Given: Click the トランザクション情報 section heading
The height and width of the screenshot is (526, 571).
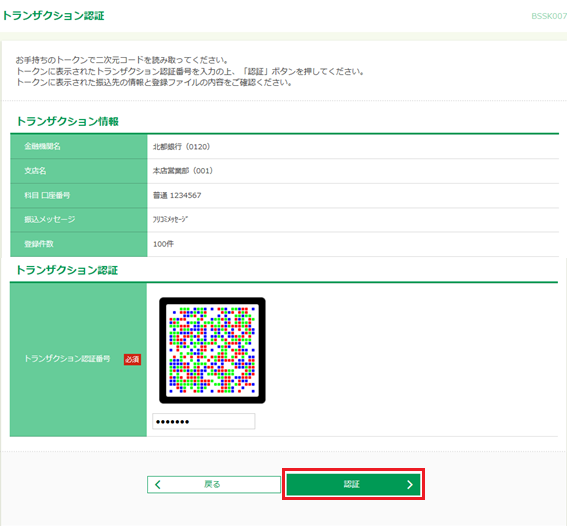Looking at the screenshot, I should (x=68, y=121).
